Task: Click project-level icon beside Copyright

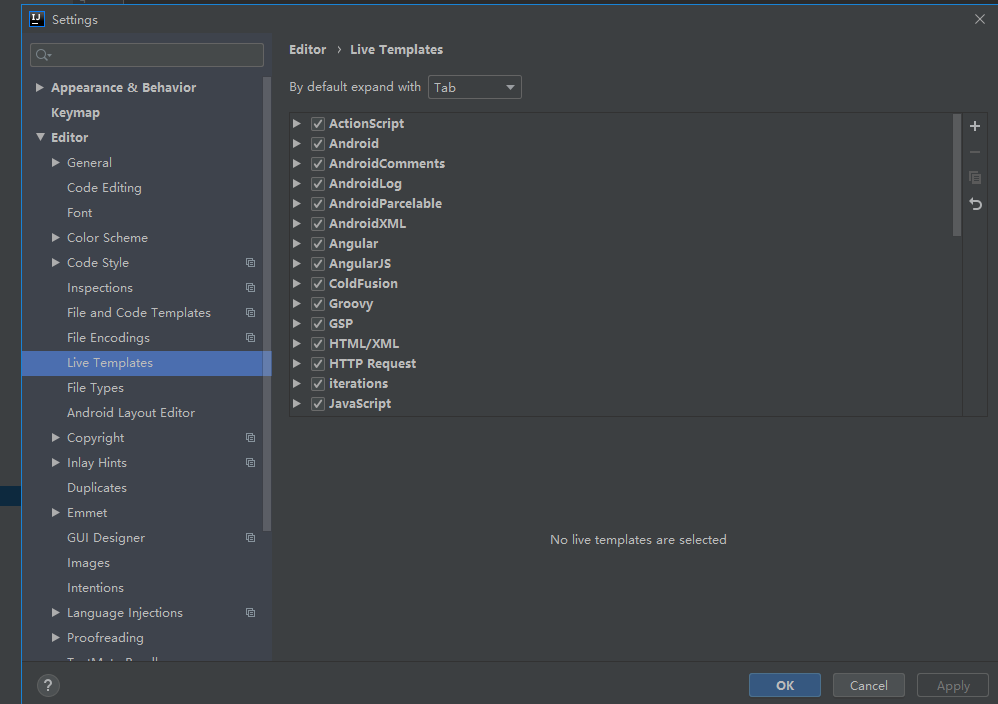Action: pos(250,437)
